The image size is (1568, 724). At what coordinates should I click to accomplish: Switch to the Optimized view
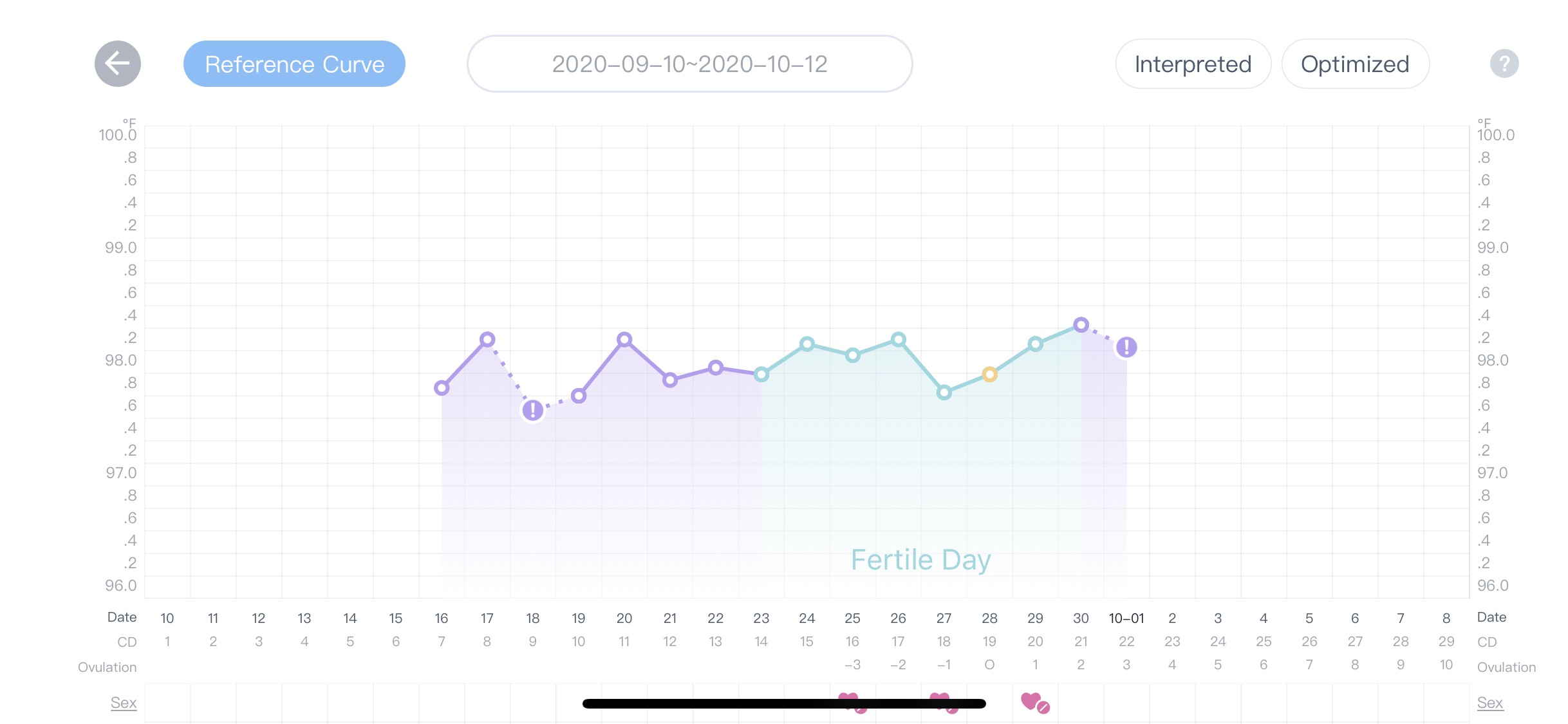1355,64
